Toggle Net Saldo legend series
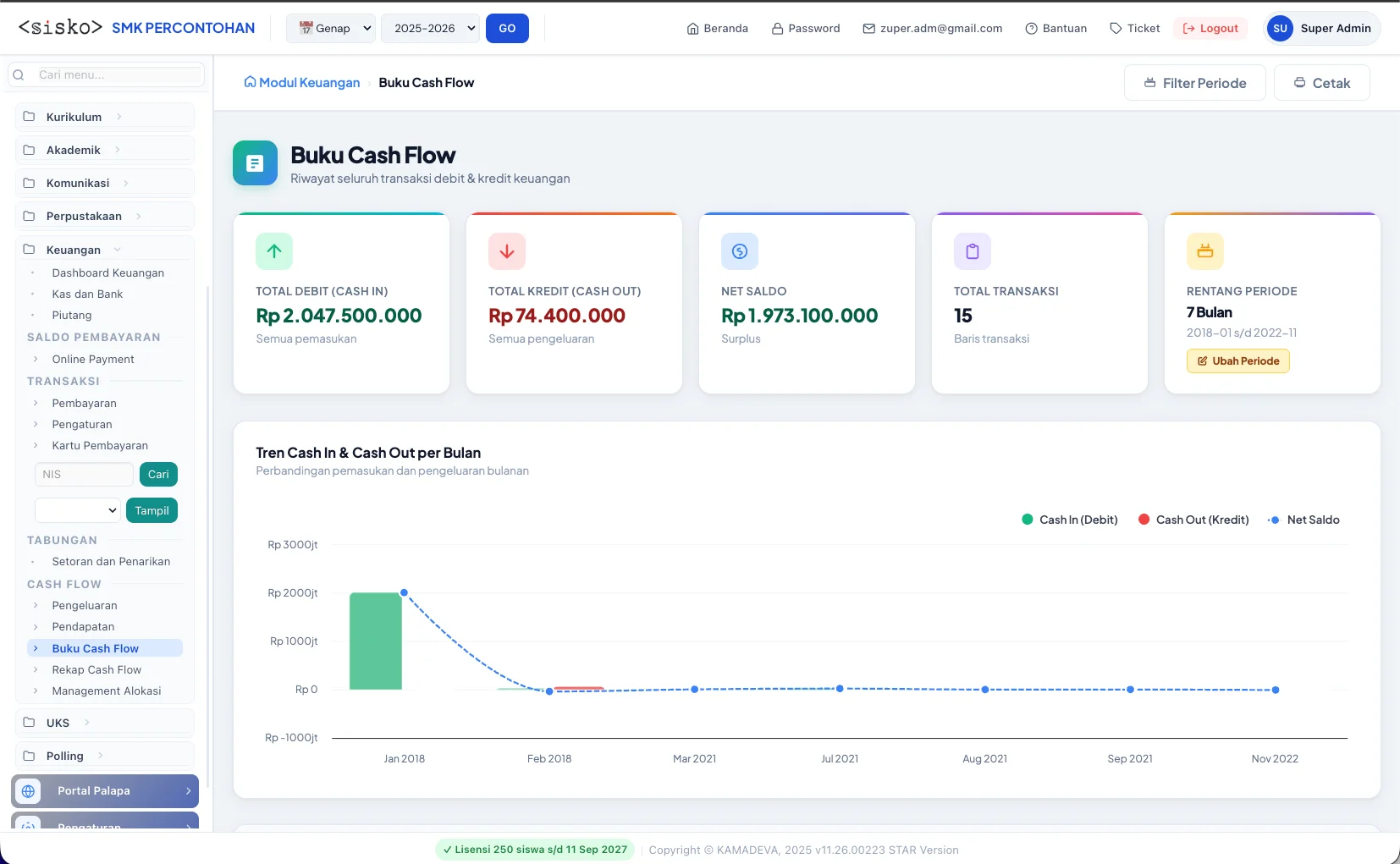Viewport: 1400px width, 864px height. [1304, 520]
